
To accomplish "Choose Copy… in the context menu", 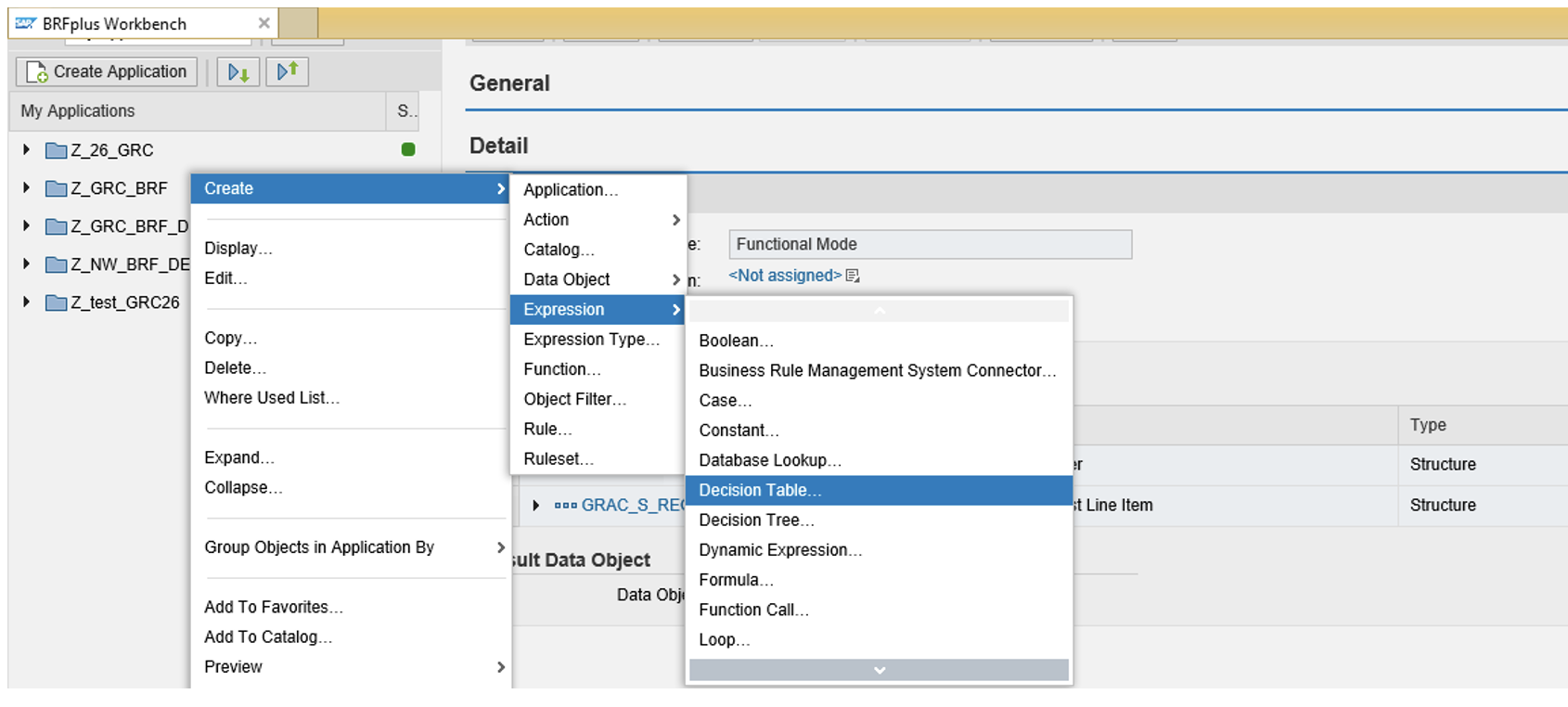I will pos(351,339).
